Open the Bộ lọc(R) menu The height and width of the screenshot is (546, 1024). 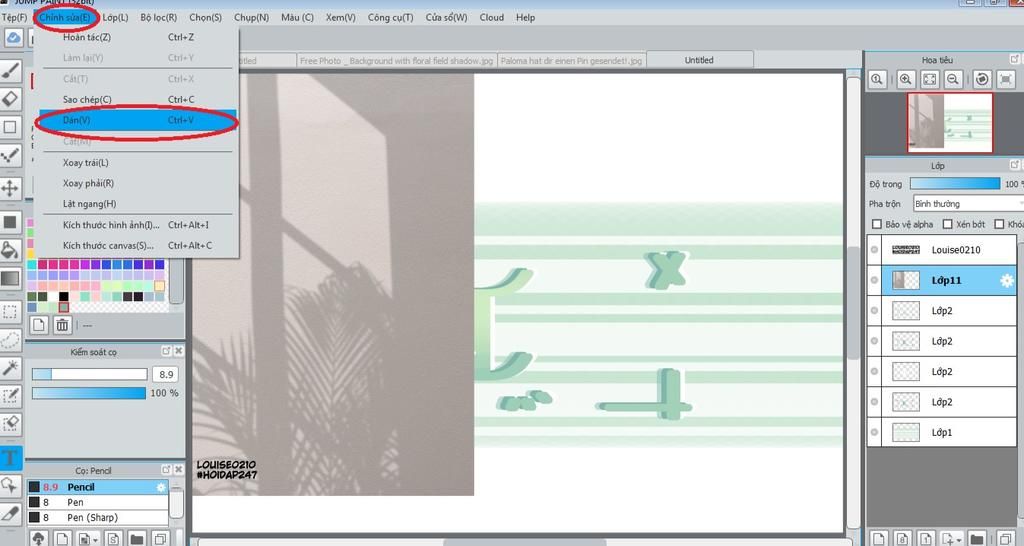point(158,17)
